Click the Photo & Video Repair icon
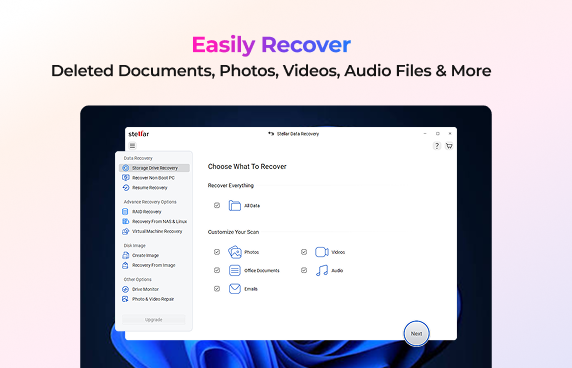Viewport: 572px width, 368px height. click(125, 299)
